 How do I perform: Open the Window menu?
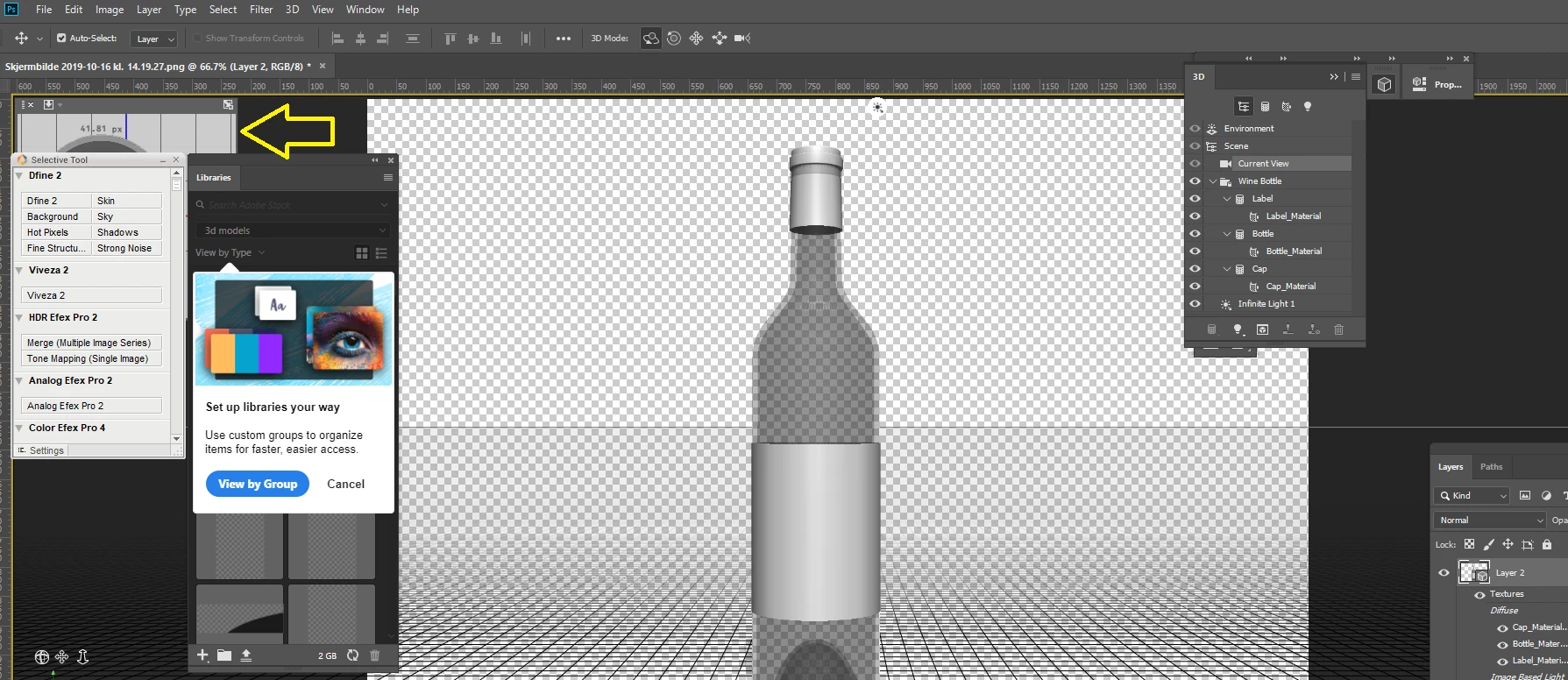(x=365, y=10)
